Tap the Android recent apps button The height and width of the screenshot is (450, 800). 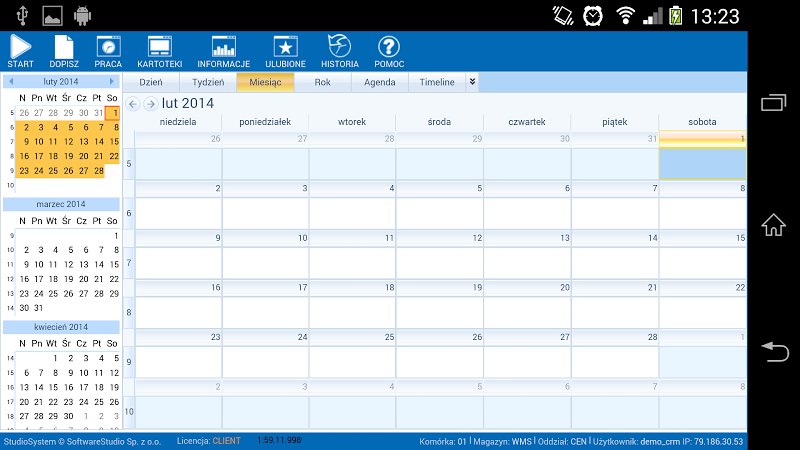[773, 103]
